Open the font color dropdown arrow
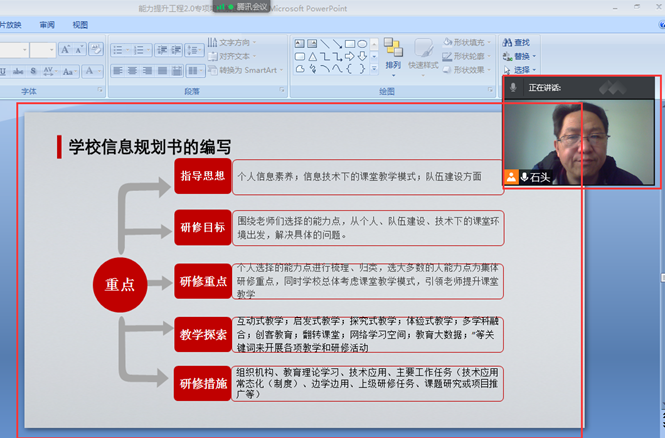Image resolution: width=665 pixels, height=438 pixels. pos(99,71)
